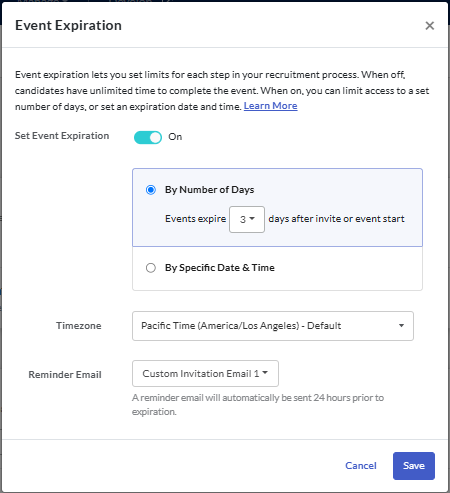The width and height of the screenshot is (450, 493).
Task: Expand the Pacific Time timezone dropdown
Action: (x=273, y=326)
